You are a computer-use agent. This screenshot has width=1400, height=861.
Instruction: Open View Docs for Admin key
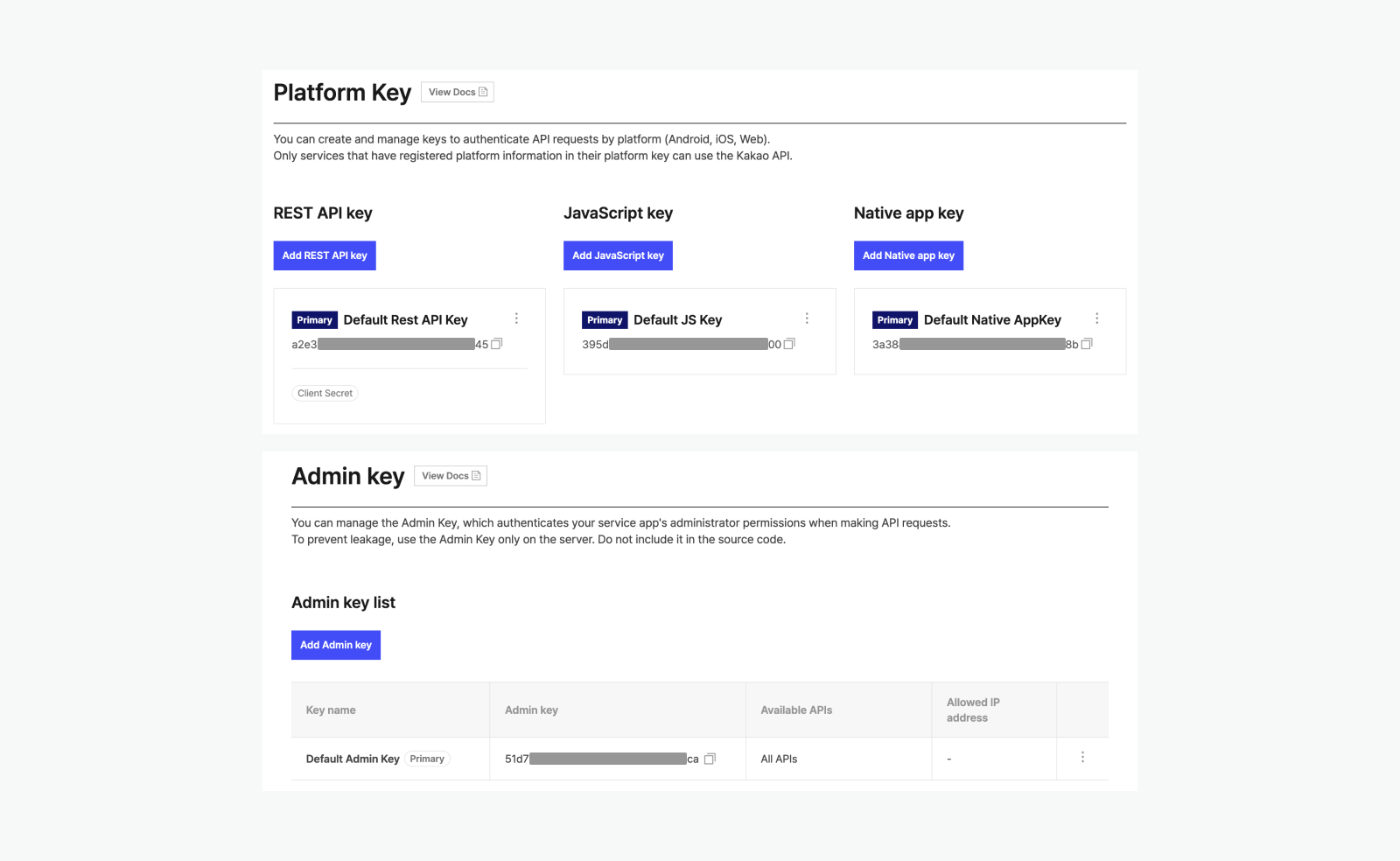coord(450,475)
